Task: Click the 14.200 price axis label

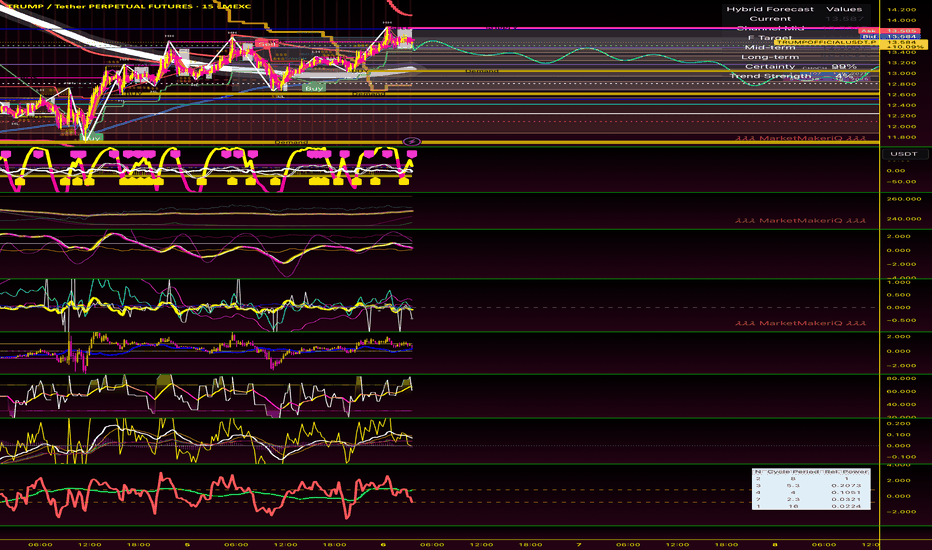Action: [x=901, y=10]
